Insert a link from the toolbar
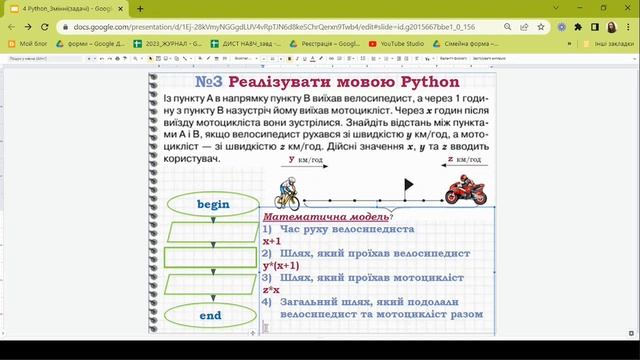The image size is (640, 360). pos(331,59)
